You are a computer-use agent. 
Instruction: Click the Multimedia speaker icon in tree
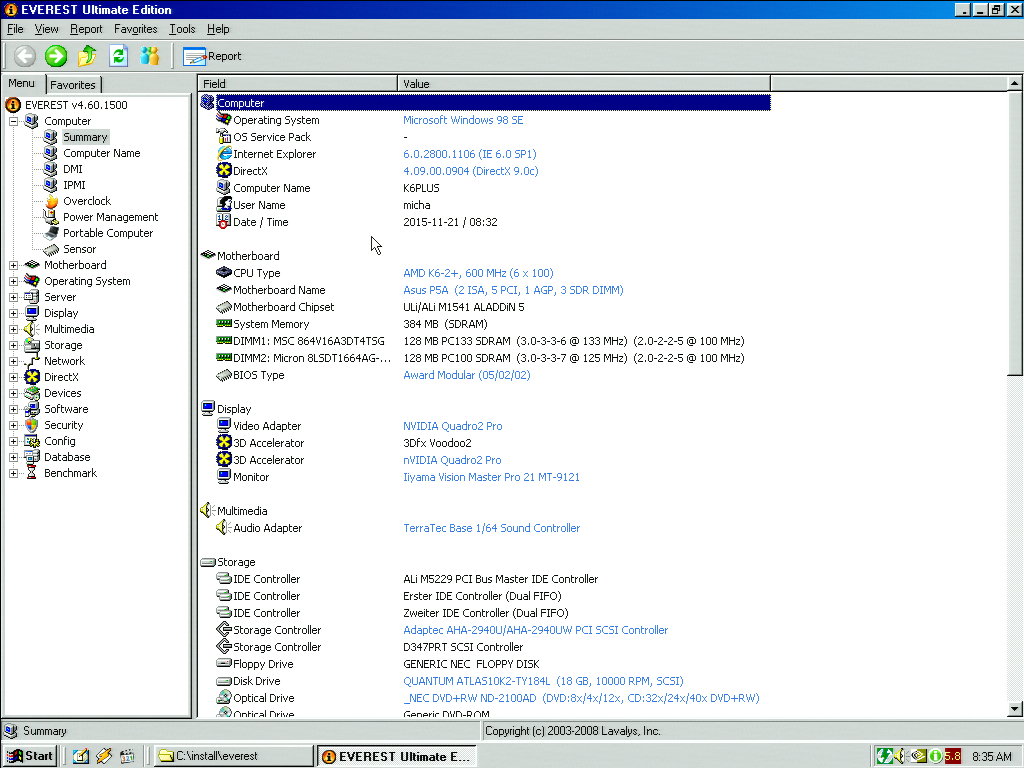coord(31,329)
